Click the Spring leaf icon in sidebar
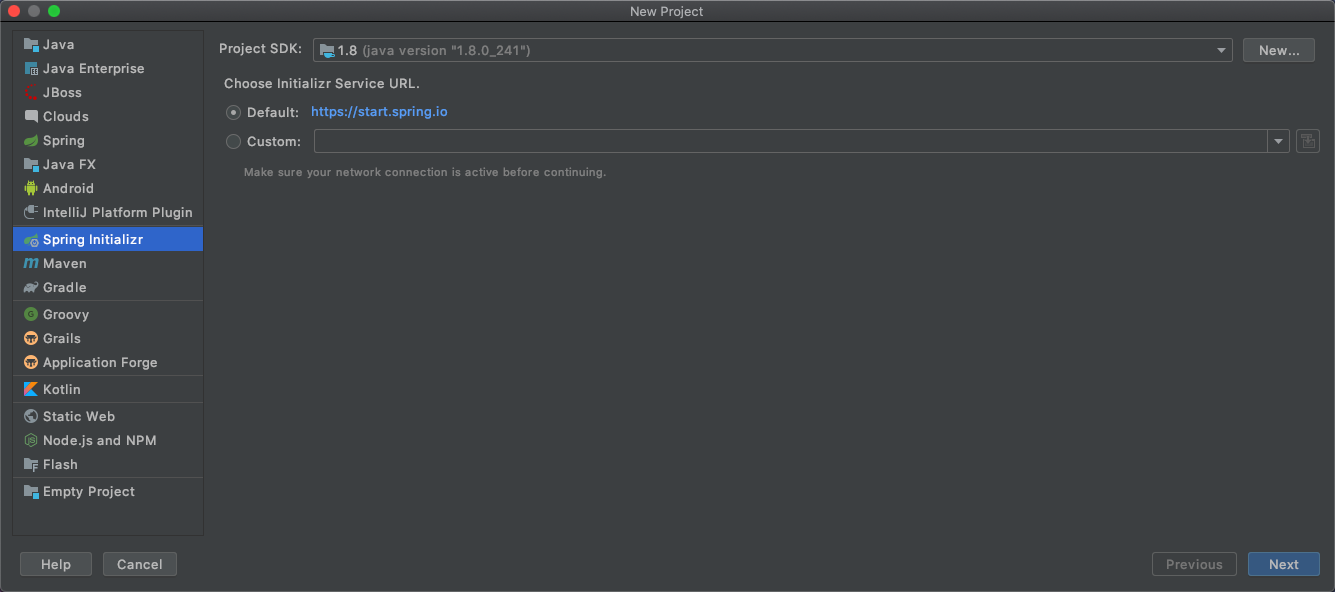The image size is (1335, 592). (31, 141)
